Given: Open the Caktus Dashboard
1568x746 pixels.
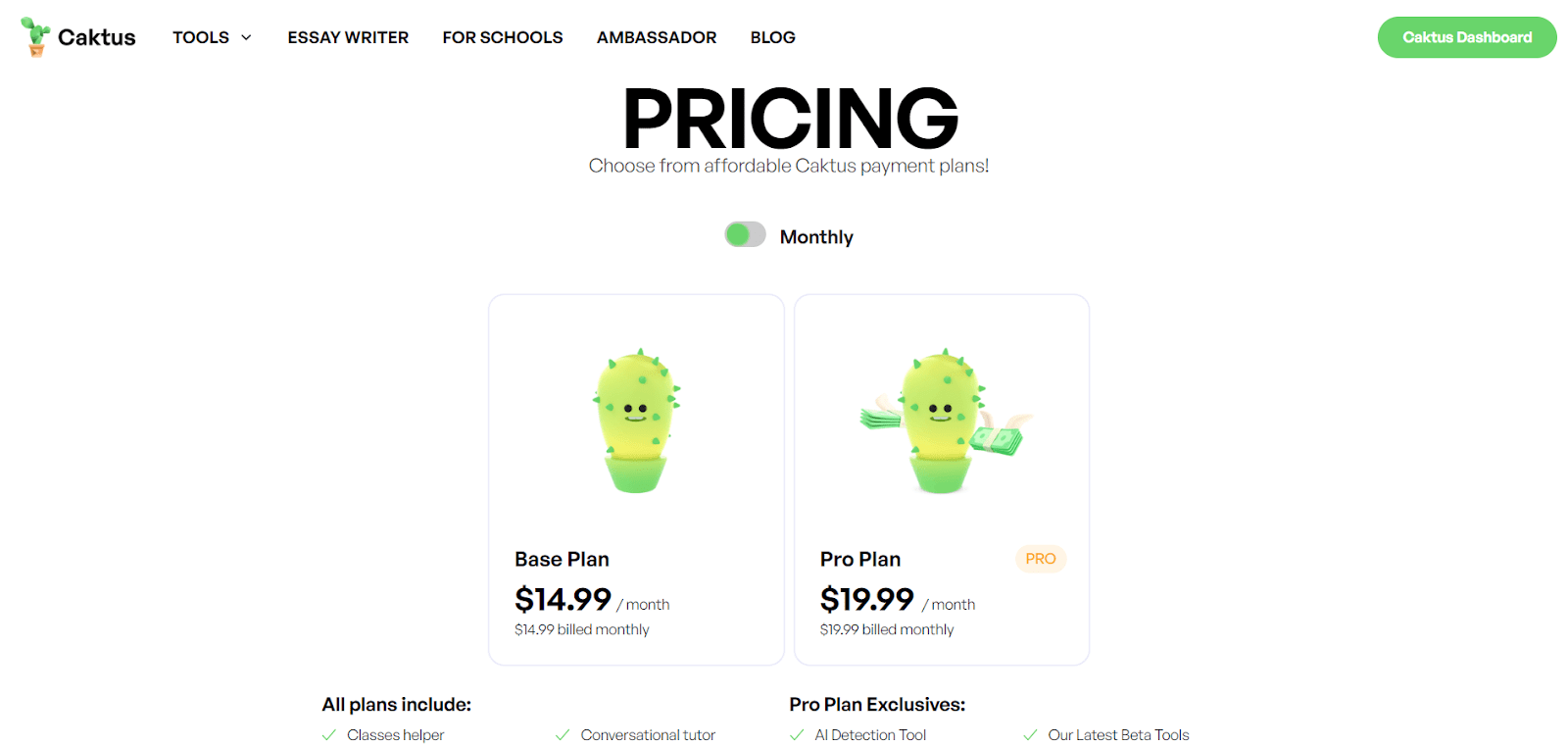Looking at the screenshot, I should click(x=1466, y=36).
